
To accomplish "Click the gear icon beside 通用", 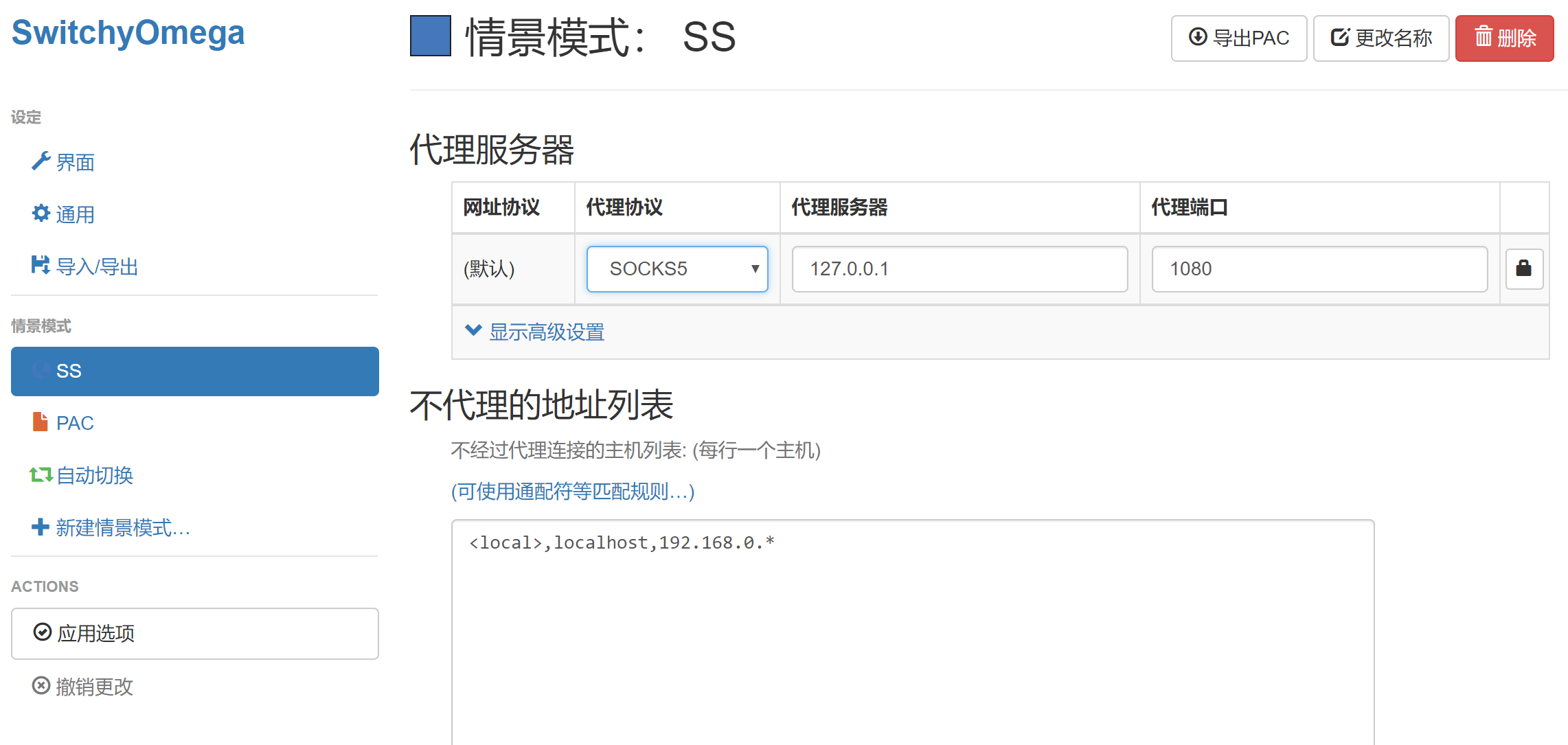I will point(41,214).
